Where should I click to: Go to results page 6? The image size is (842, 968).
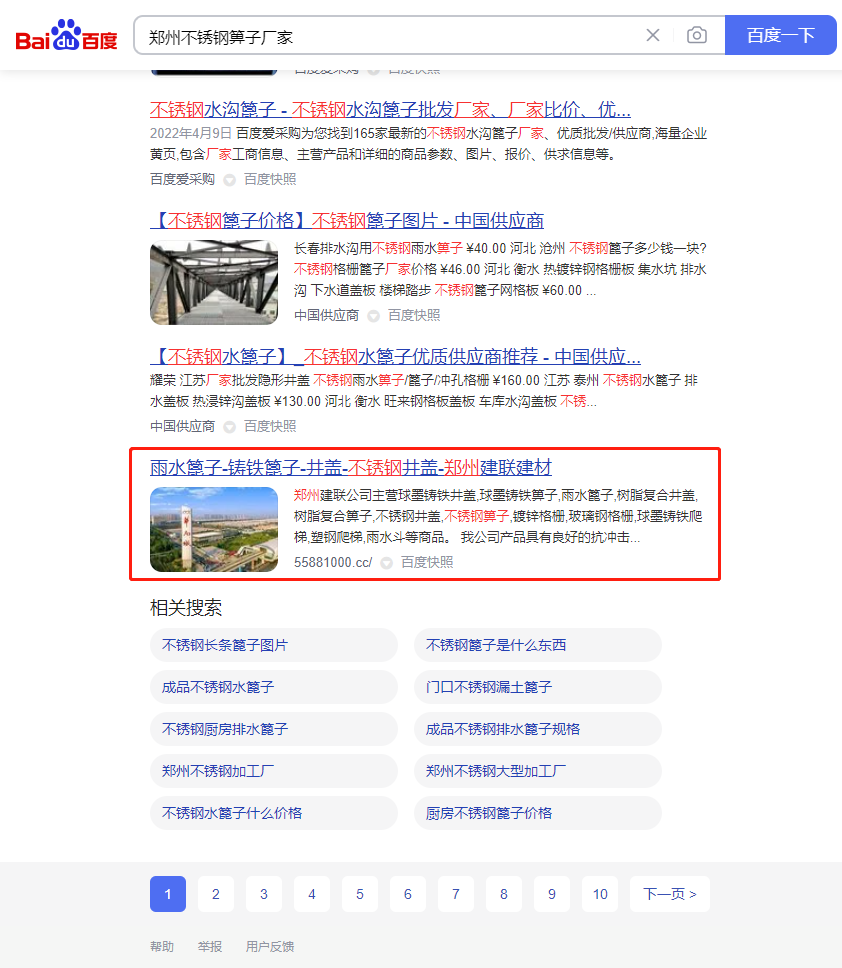(x=407, y=894)
